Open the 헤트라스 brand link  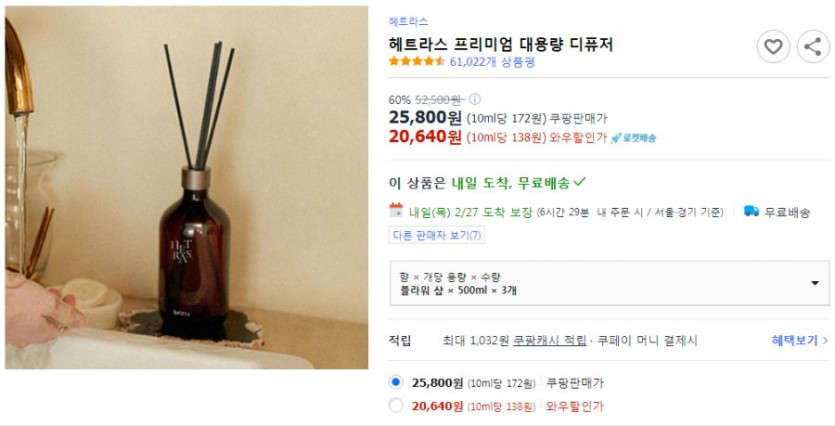(408, 21)
